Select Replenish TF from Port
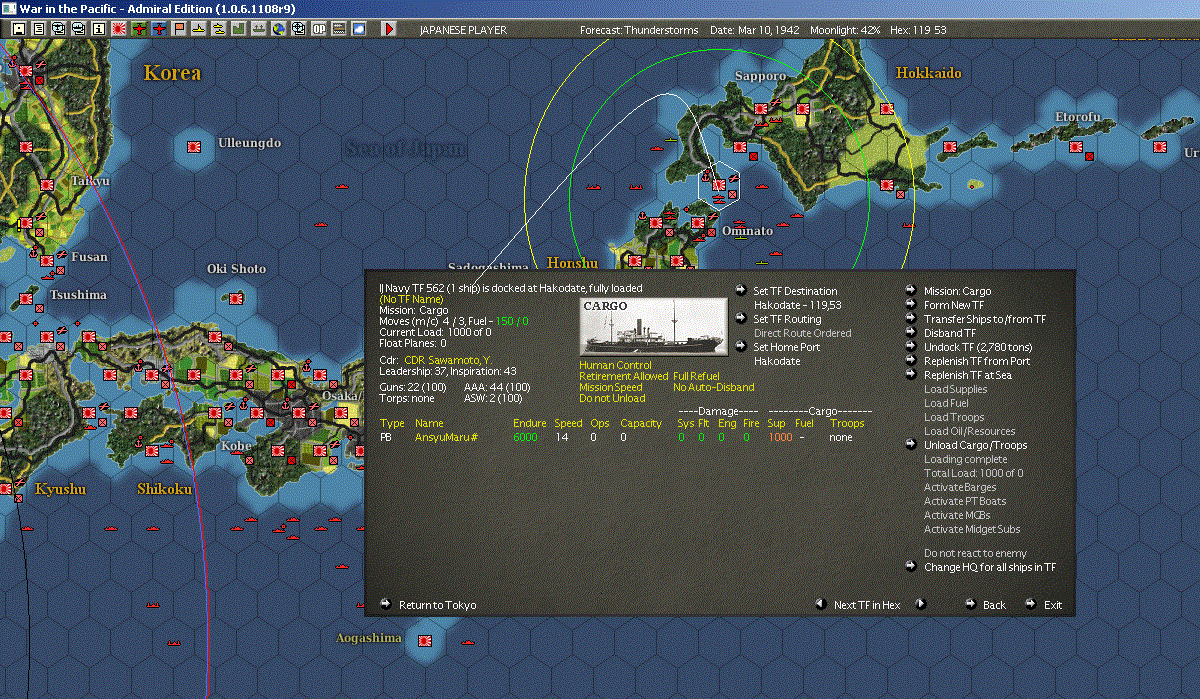The image size is (1200, 699). pyautogui.click(x=977, y=361)
